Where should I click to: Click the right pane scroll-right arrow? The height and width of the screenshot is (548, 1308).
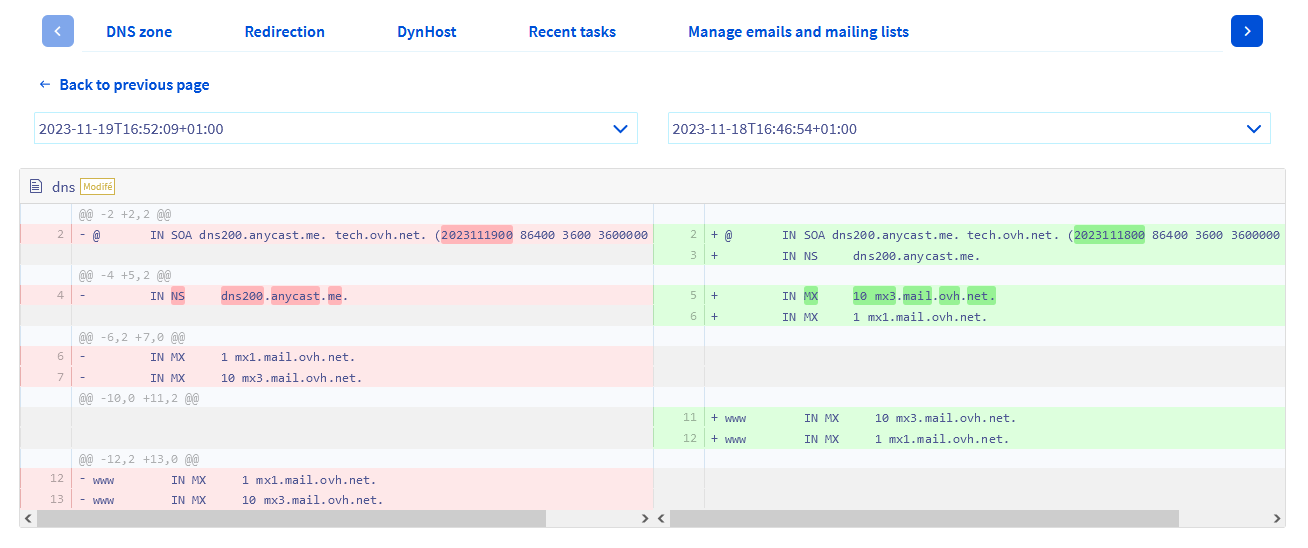pos(1277,518)
